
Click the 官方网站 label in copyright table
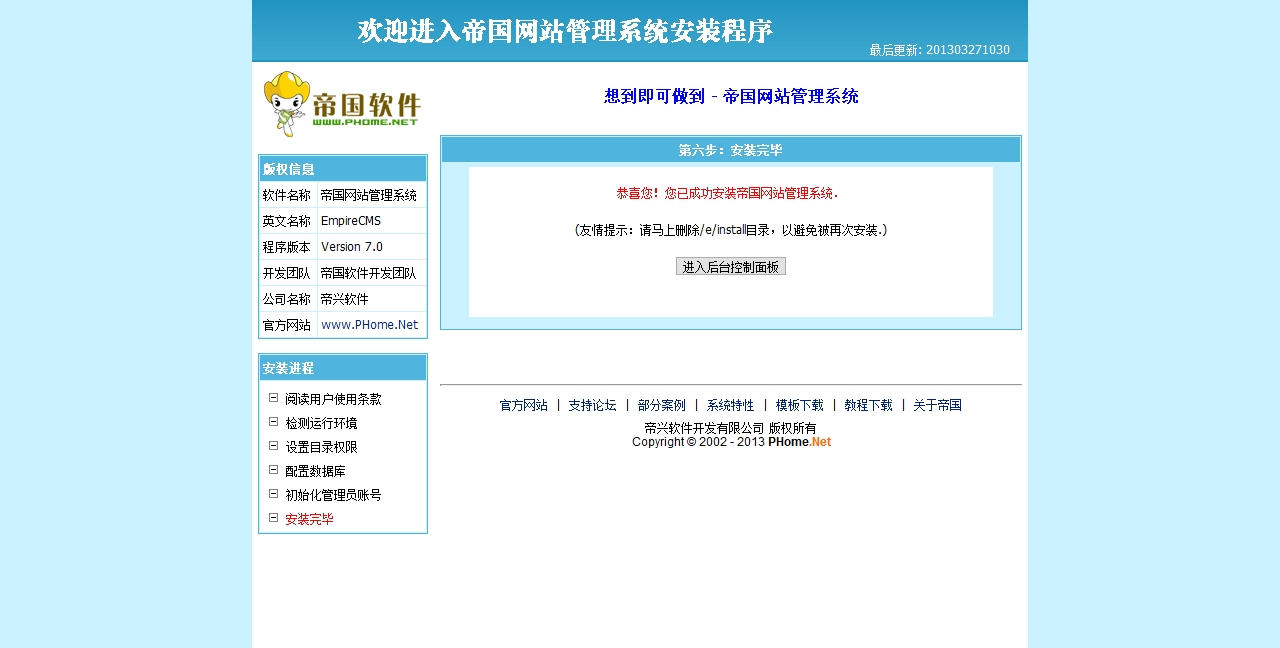(288, 325)
